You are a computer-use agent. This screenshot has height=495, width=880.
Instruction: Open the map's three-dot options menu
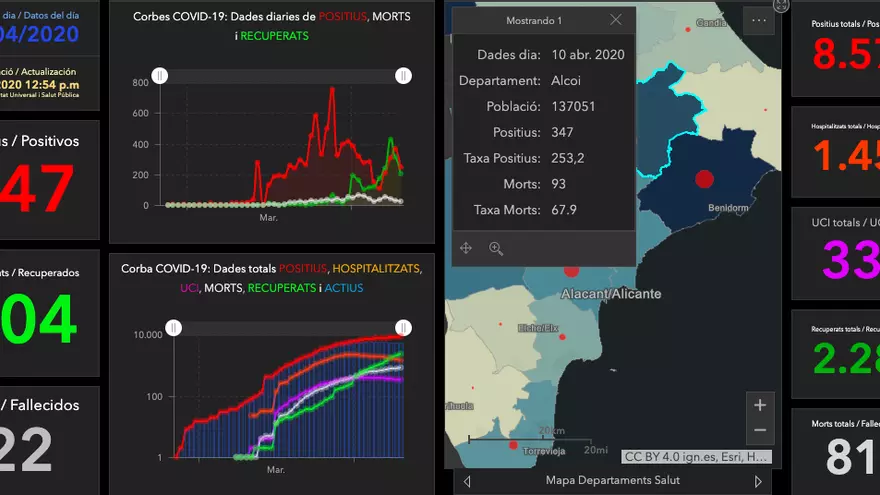click(x=759, y=20)
